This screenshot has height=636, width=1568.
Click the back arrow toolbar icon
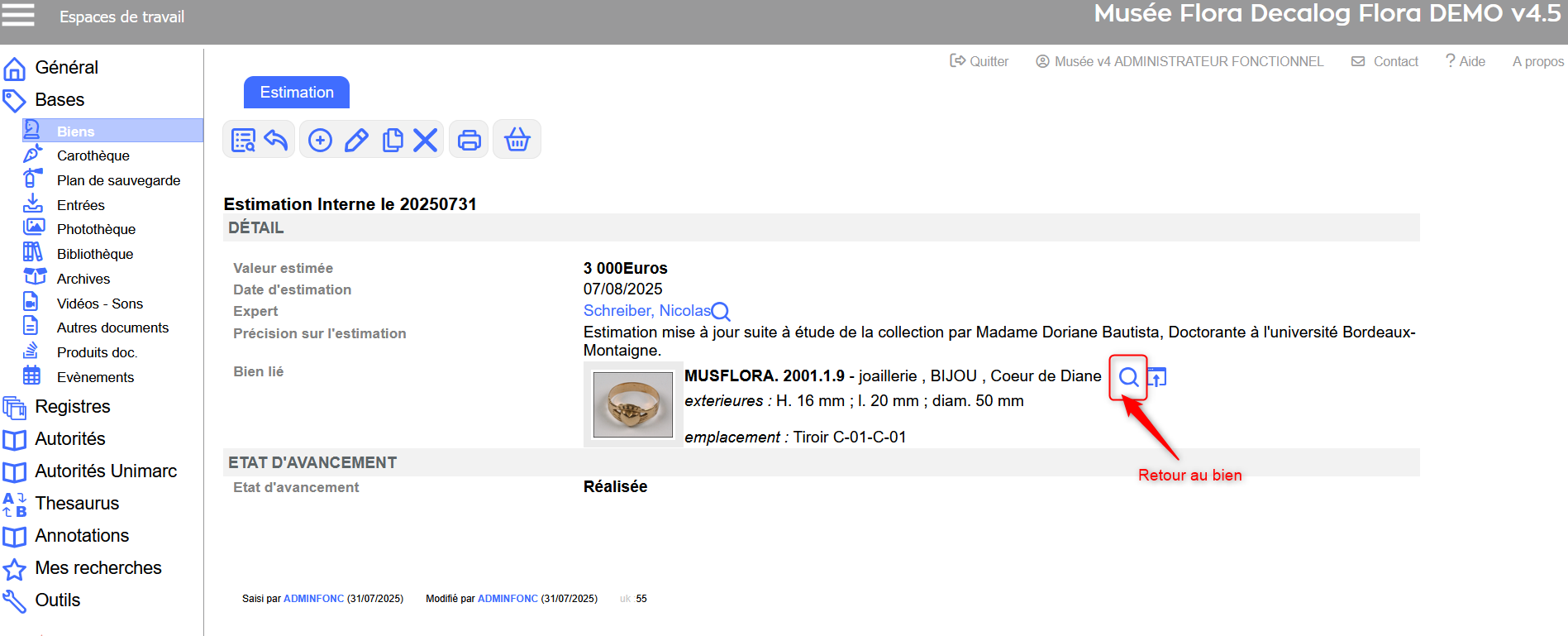[276, 140]
